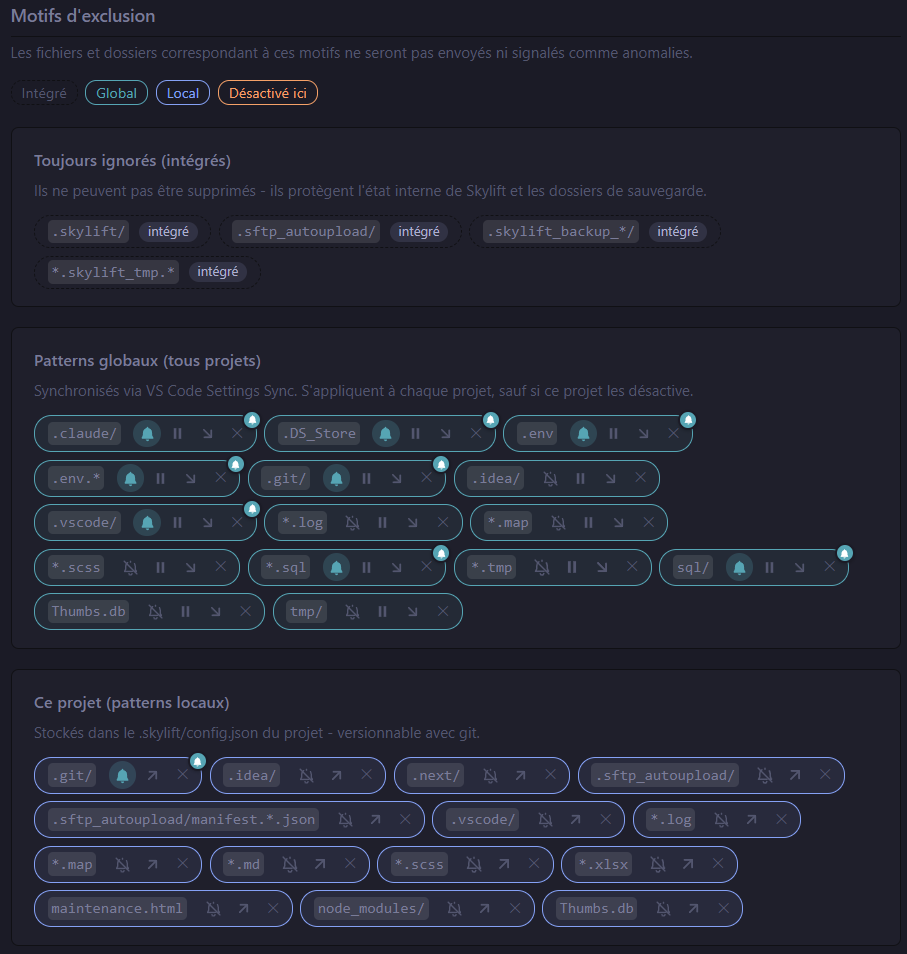The height and width of the screenshot is (954, 907).
Task: Promote maintenance.html pattern to global
Action: pyautogui.click(x=243, y=909)
